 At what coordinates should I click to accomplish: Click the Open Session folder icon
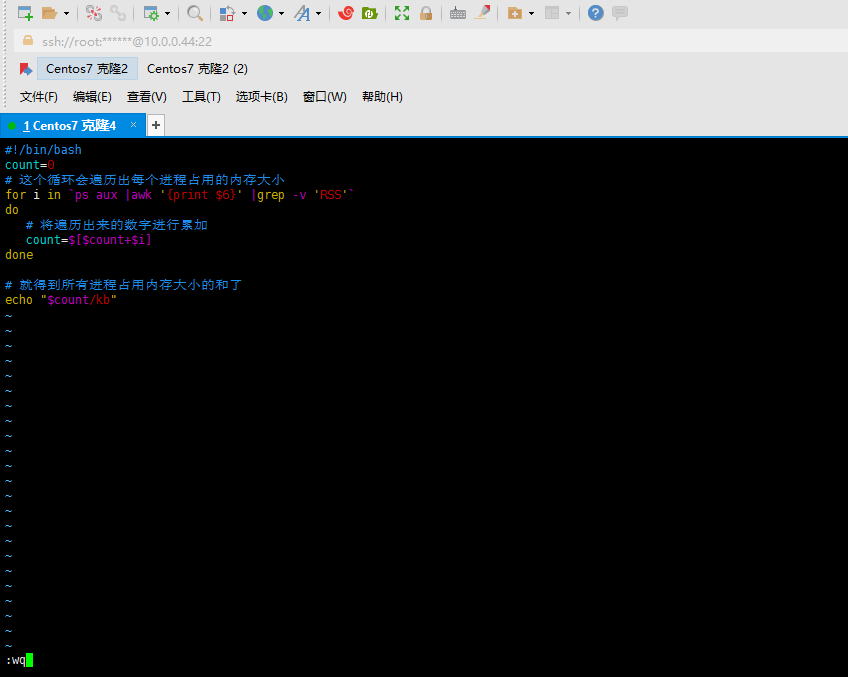coord(49,13)
